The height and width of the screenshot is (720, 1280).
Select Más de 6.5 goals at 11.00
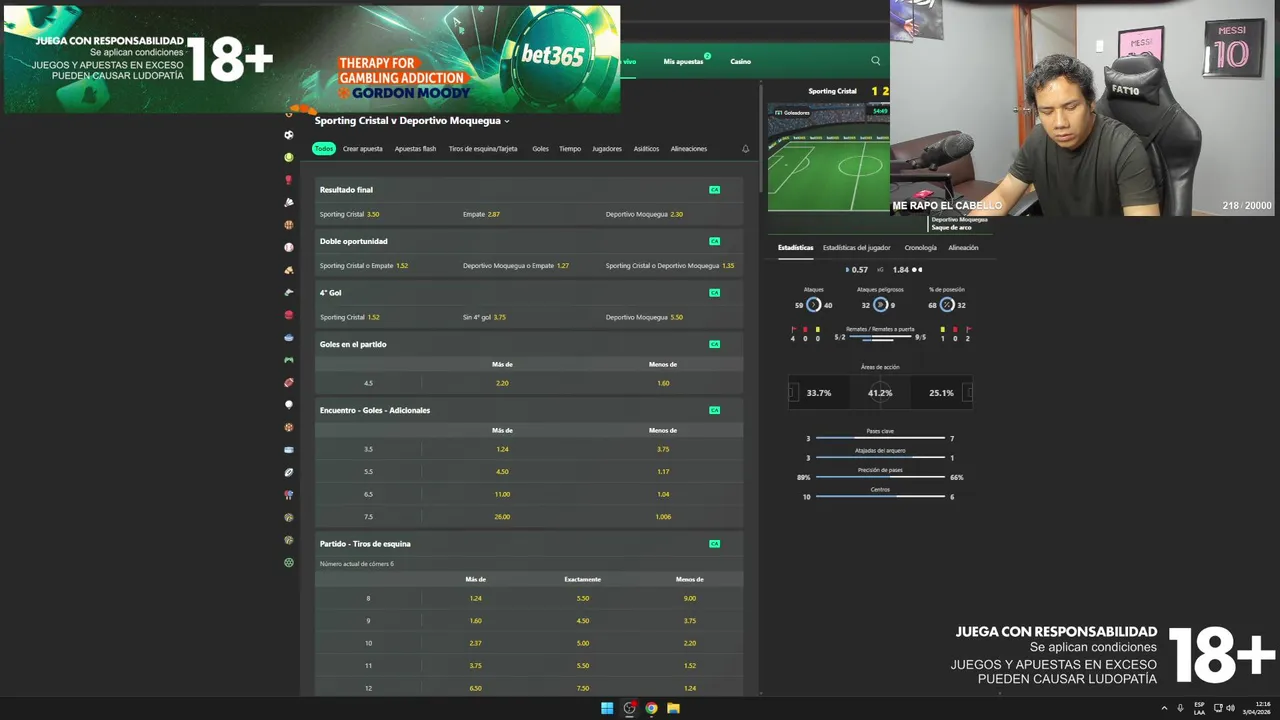click(502, 494)
